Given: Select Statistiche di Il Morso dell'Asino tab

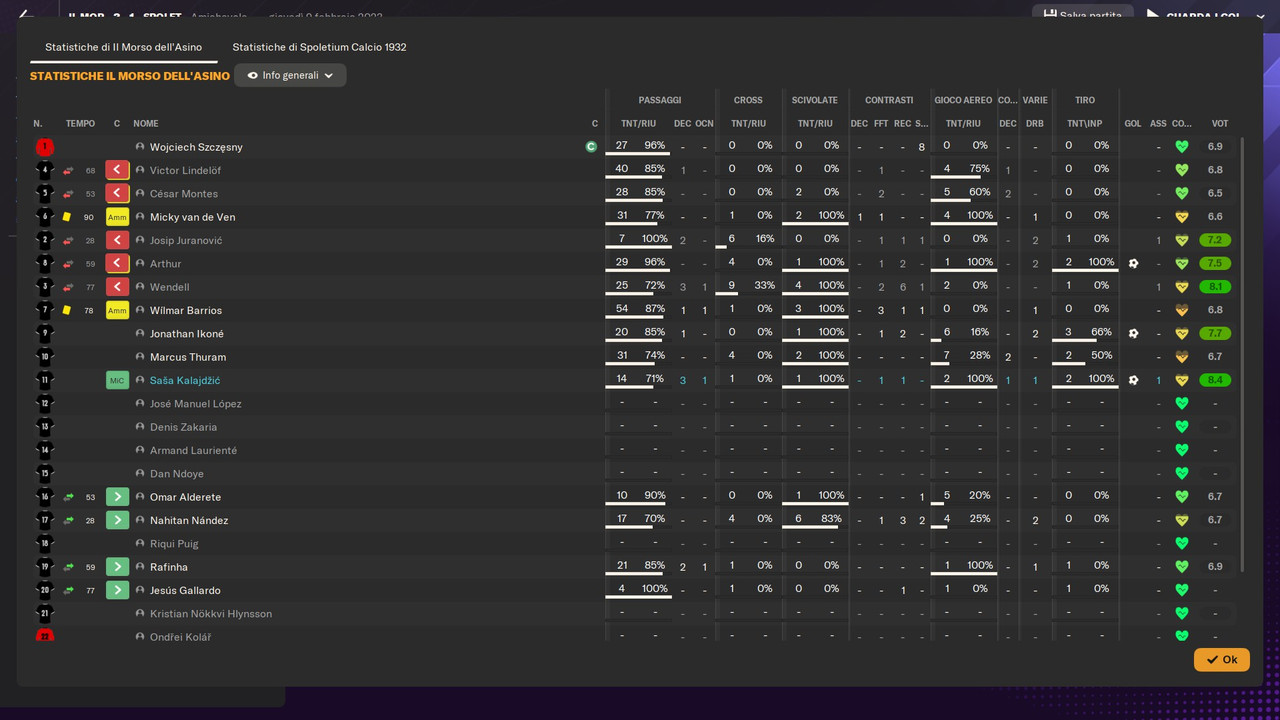Looking at the screenshot, I should click(x=123, y=47).
